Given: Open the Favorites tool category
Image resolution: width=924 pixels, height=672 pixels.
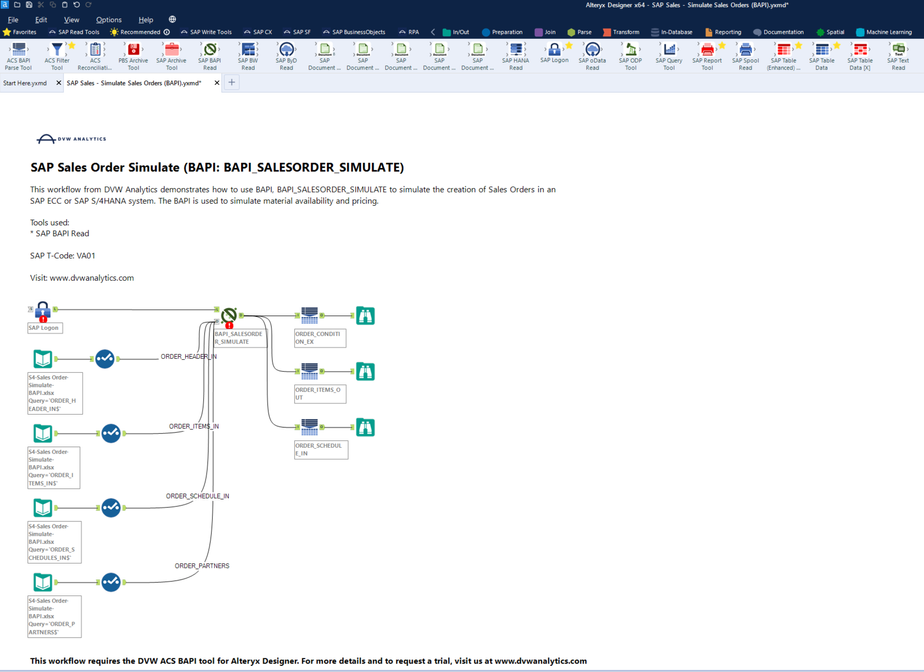Looking at the screenshot, I should tap(20, 32).
